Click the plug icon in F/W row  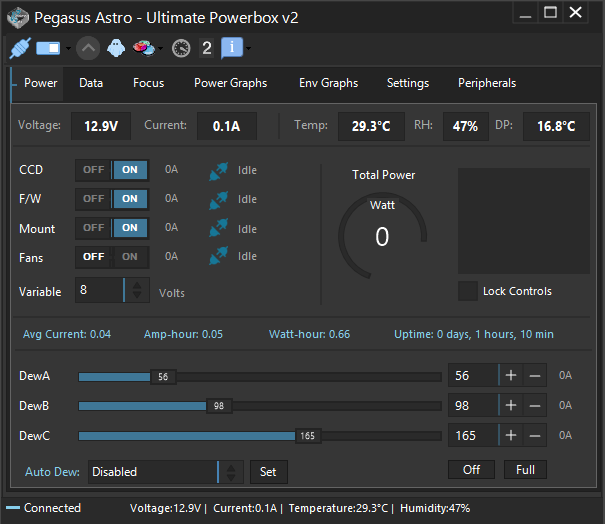point(218,200)
